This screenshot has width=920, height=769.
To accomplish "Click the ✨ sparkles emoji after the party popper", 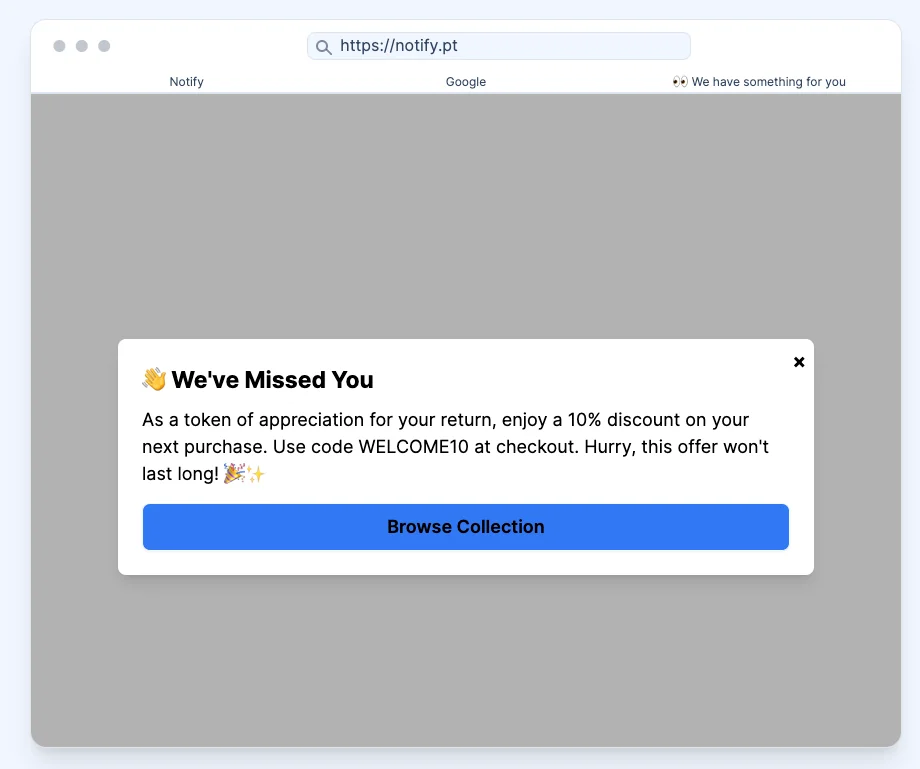I will (x=258, y=473).
